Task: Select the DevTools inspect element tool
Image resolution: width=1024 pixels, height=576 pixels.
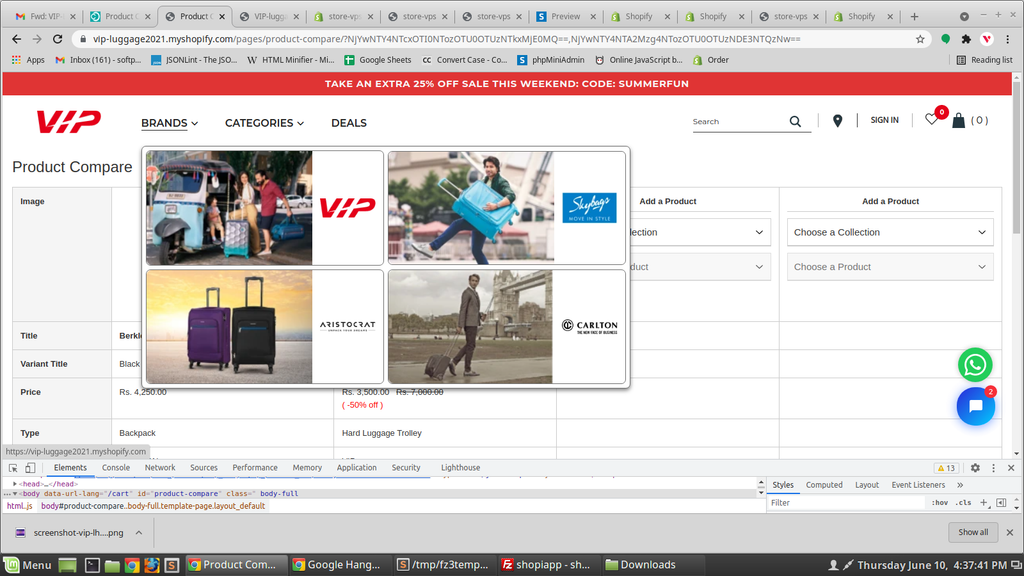Action: tap(14, 468)
